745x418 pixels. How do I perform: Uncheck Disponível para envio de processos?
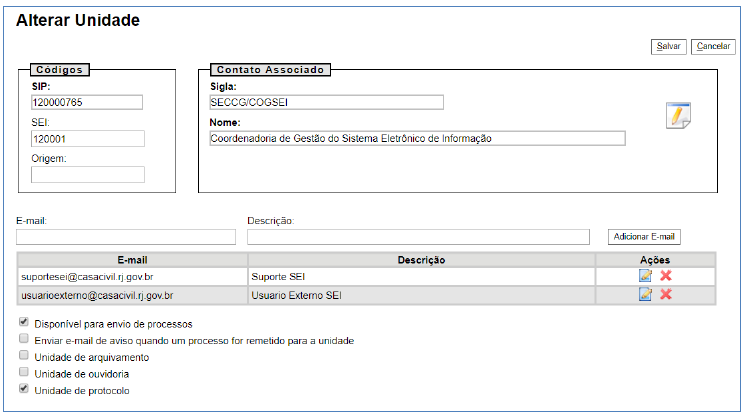(23, 324)
